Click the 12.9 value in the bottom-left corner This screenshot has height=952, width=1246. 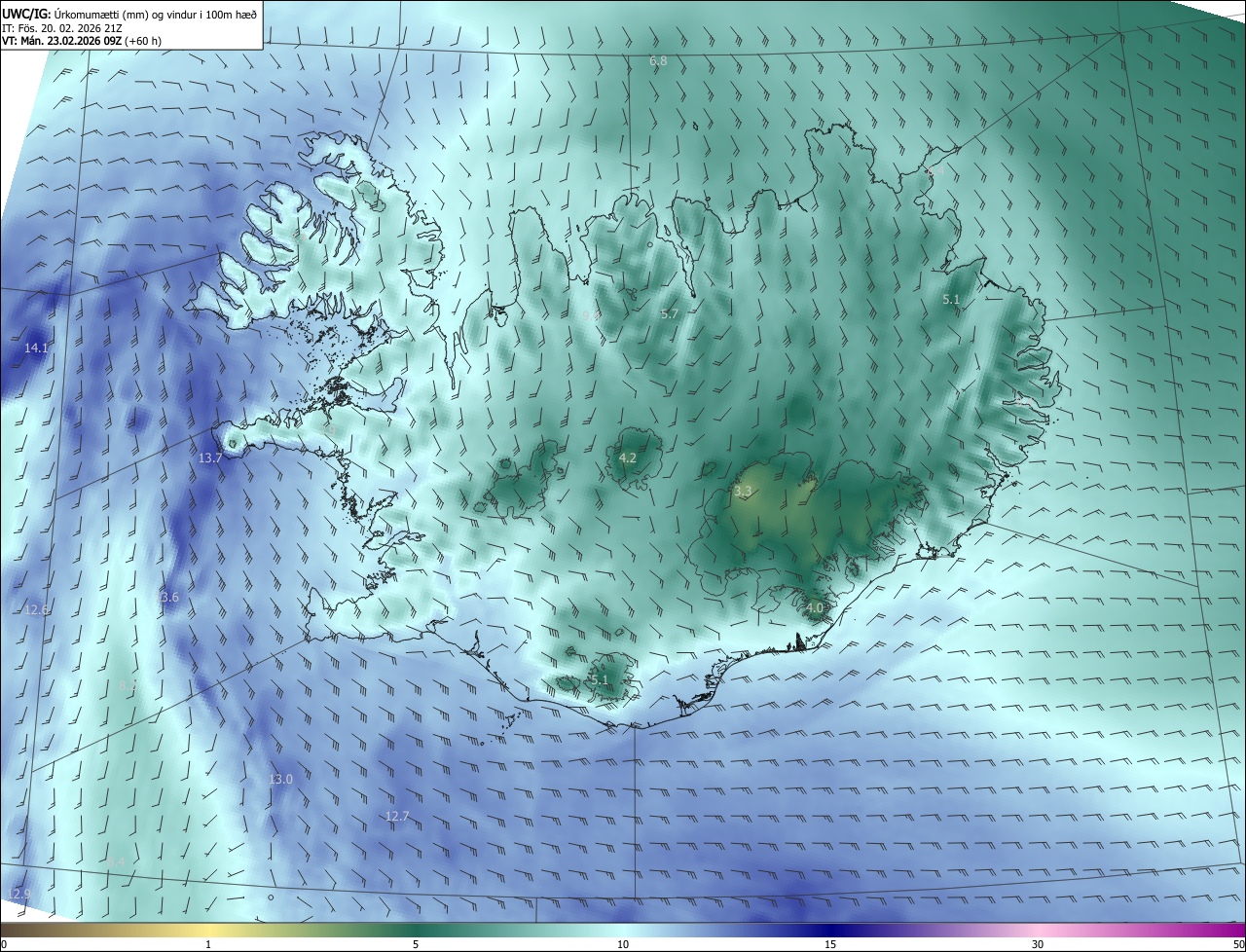[x=18, y=894]
